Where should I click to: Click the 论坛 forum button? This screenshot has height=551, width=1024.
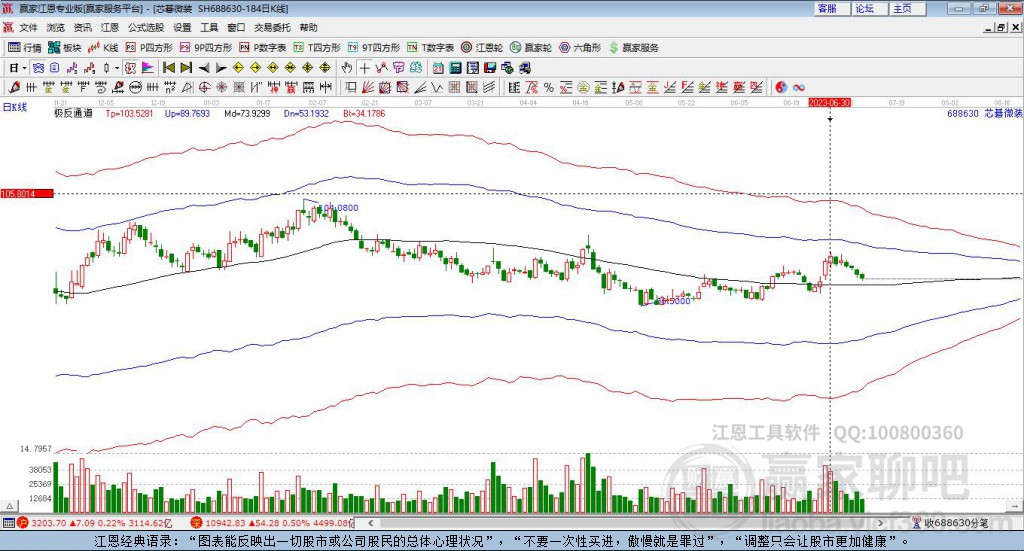(x=869, y=8)
